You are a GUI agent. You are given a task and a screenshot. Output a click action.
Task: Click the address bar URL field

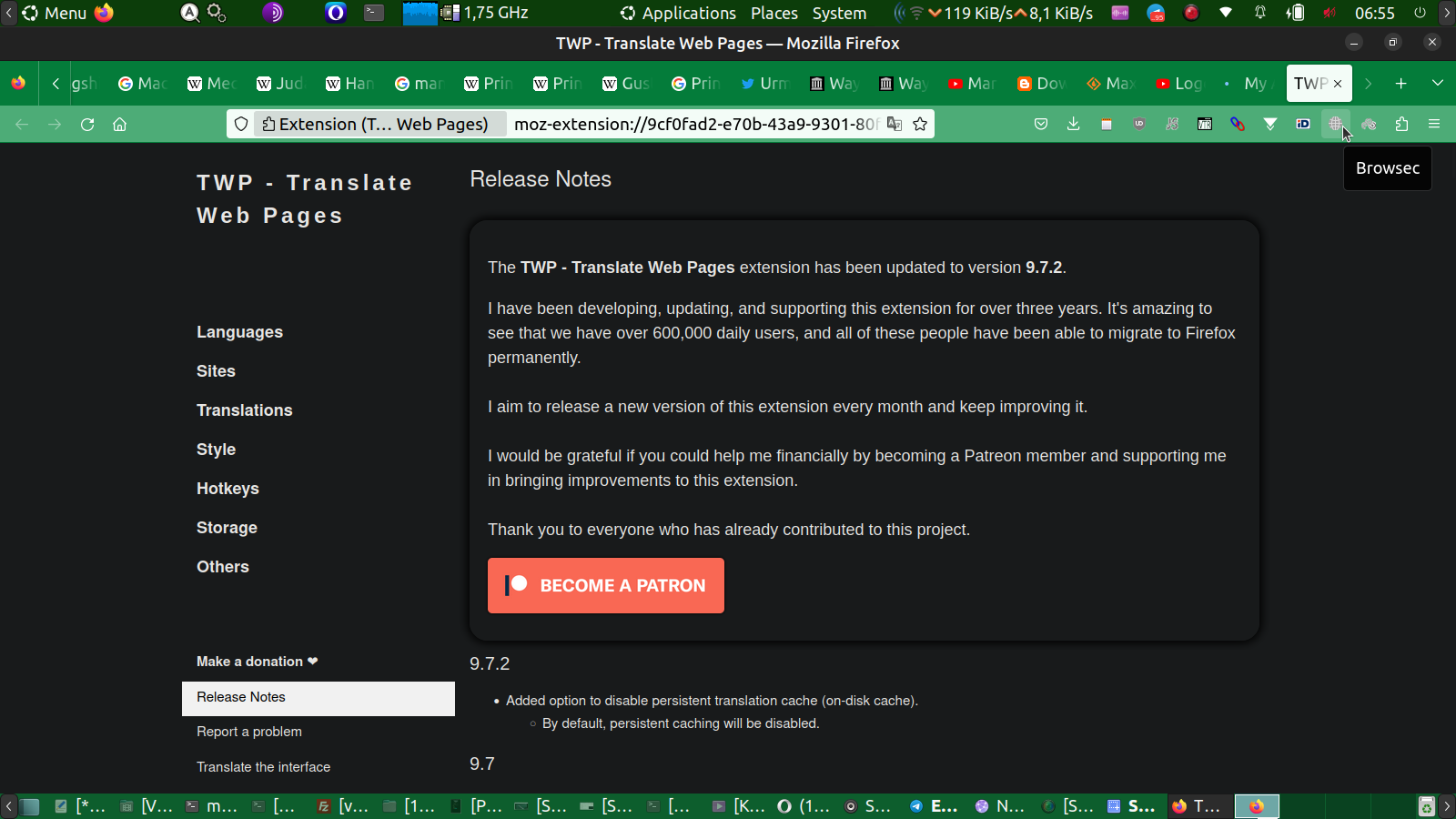coord(695,125)
